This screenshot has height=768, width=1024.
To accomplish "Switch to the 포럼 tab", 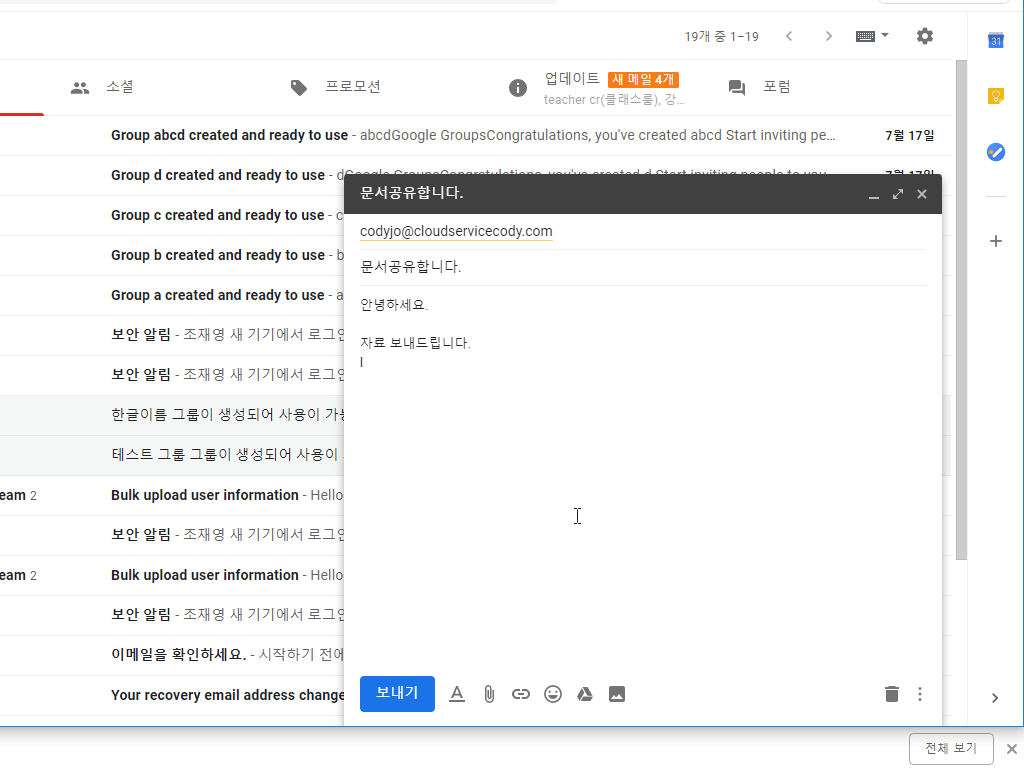I will (760, 87).
